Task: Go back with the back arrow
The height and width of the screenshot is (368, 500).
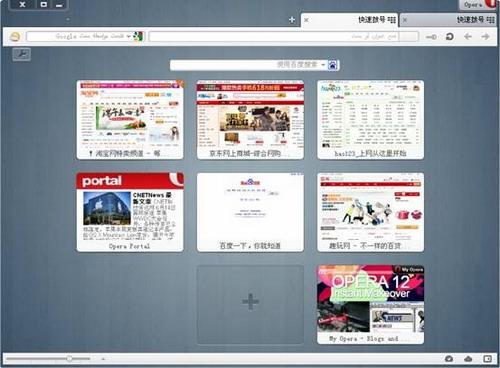Action: pyautogui.click(x=468, y=36)
